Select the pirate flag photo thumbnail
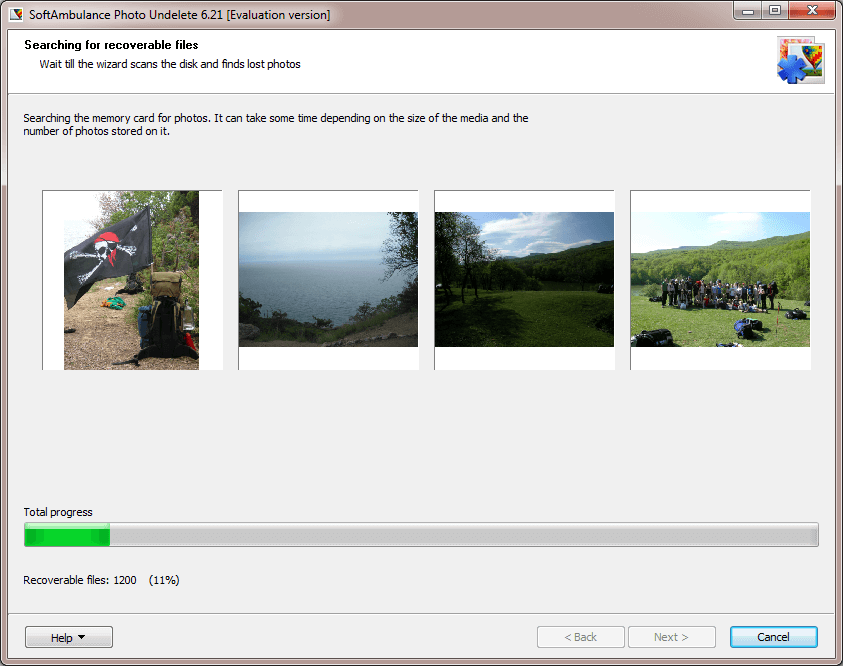The width and height of the screenshot is (843, 666). tap(132, 280)
